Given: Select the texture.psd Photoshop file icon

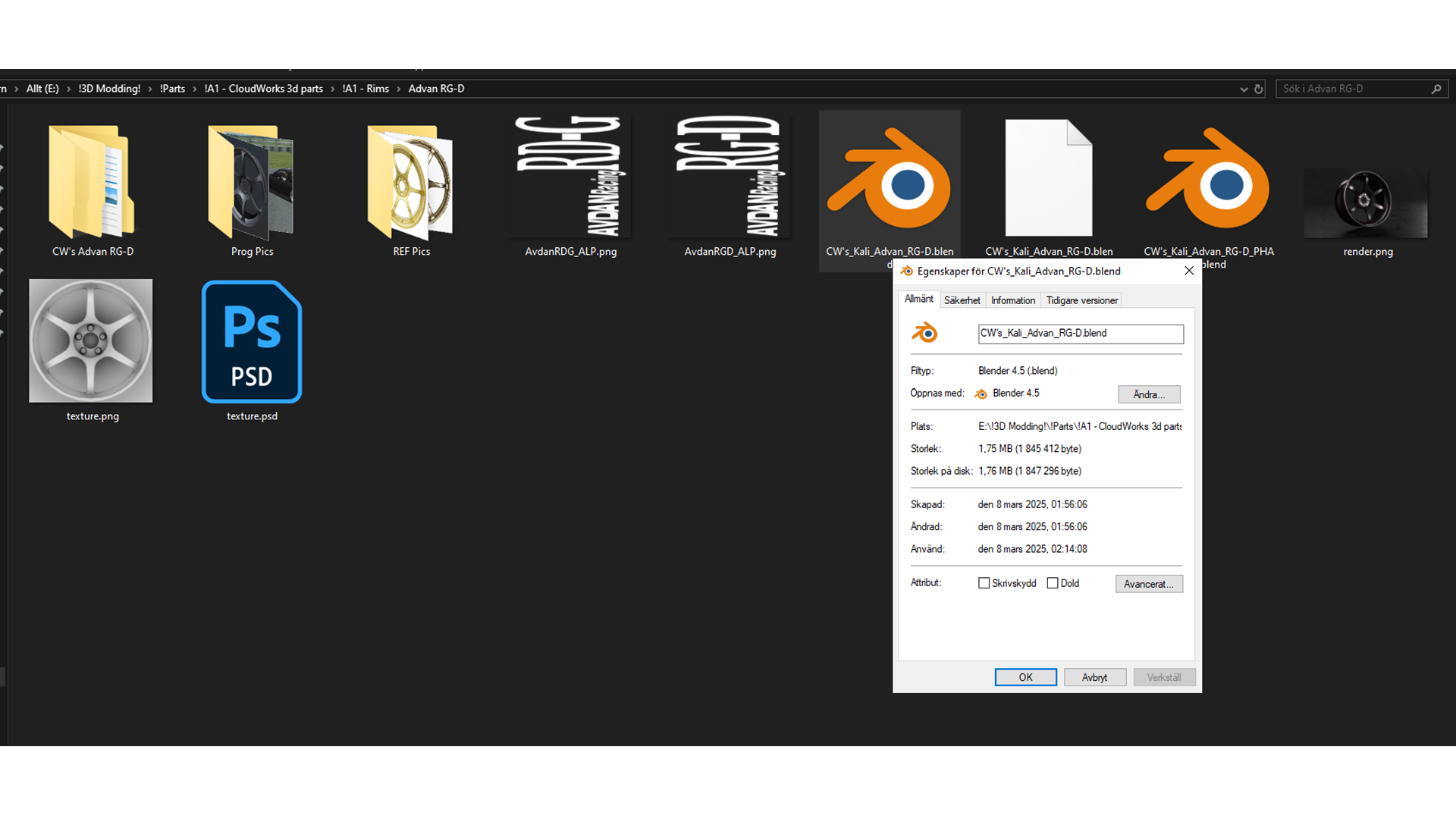Looking at the screenshot, I should [x=252, y=342].
